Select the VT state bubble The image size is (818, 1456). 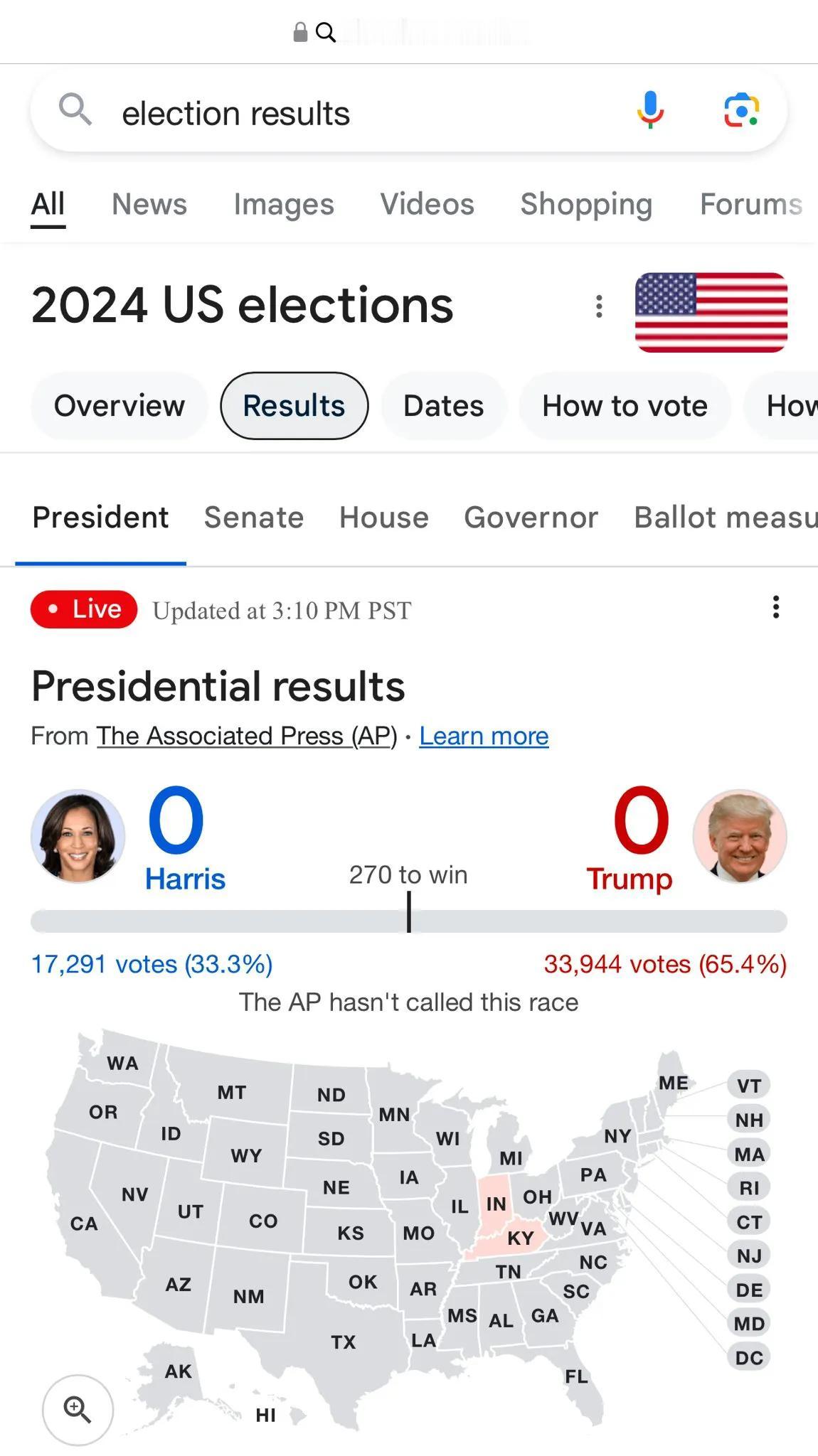749,1086
